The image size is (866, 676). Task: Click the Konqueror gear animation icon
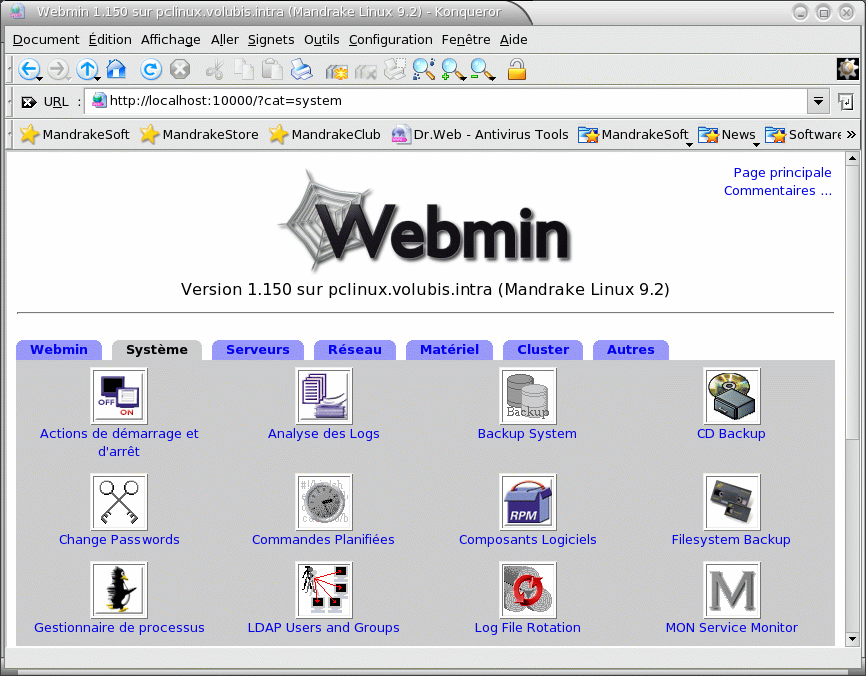pos(848,70)
